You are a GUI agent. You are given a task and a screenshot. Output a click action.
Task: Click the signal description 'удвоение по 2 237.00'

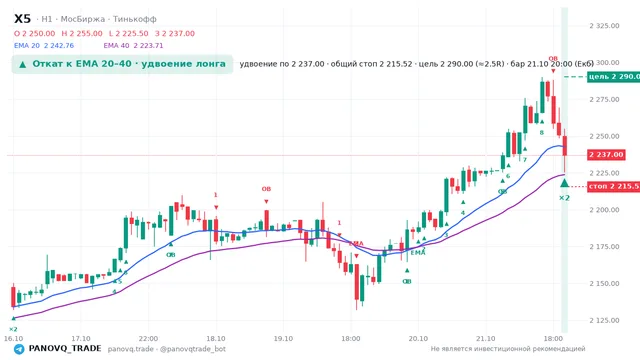(x=282, y=64)
